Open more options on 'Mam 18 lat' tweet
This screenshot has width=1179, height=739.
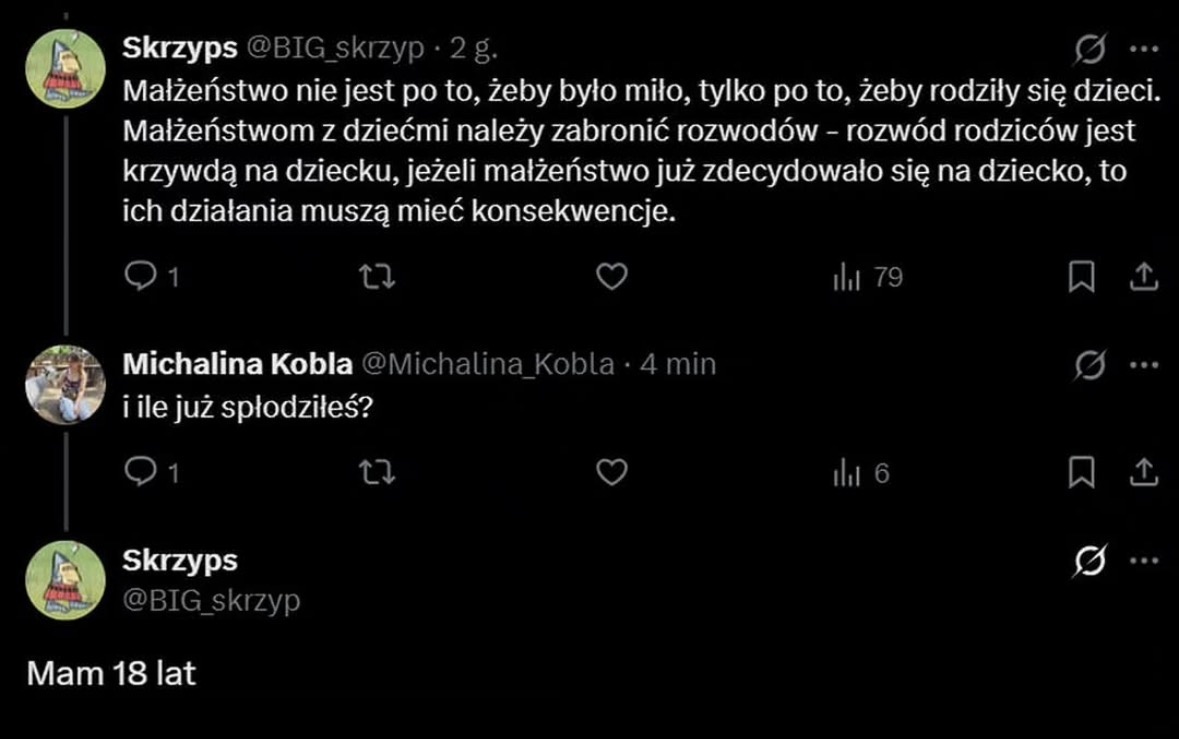[x=1141, y=563]
